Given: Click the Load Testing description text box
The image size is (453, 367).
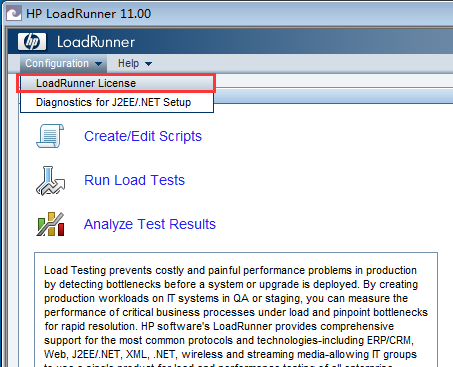Looking at the screenshot, I should [x=236, y=309].
